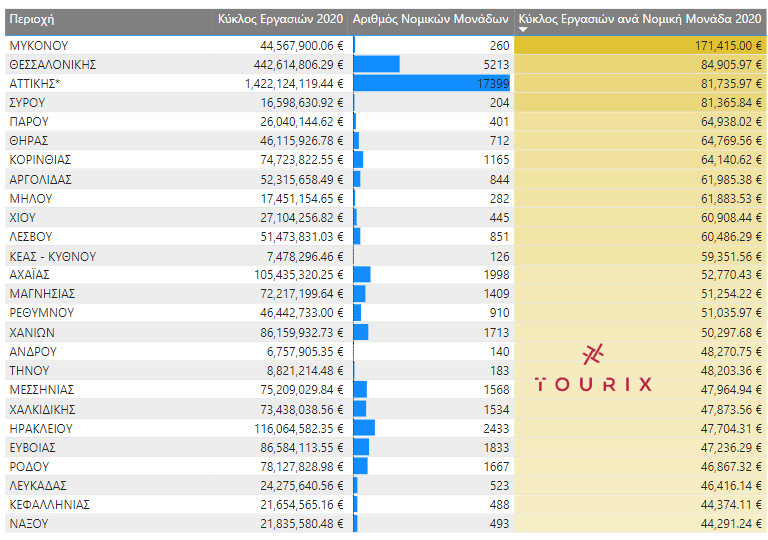The image size is (768, 540).
Task: Select the ΝΑΞΟΥ region cell
Action: pyautogui.click(x=29, y=523)
